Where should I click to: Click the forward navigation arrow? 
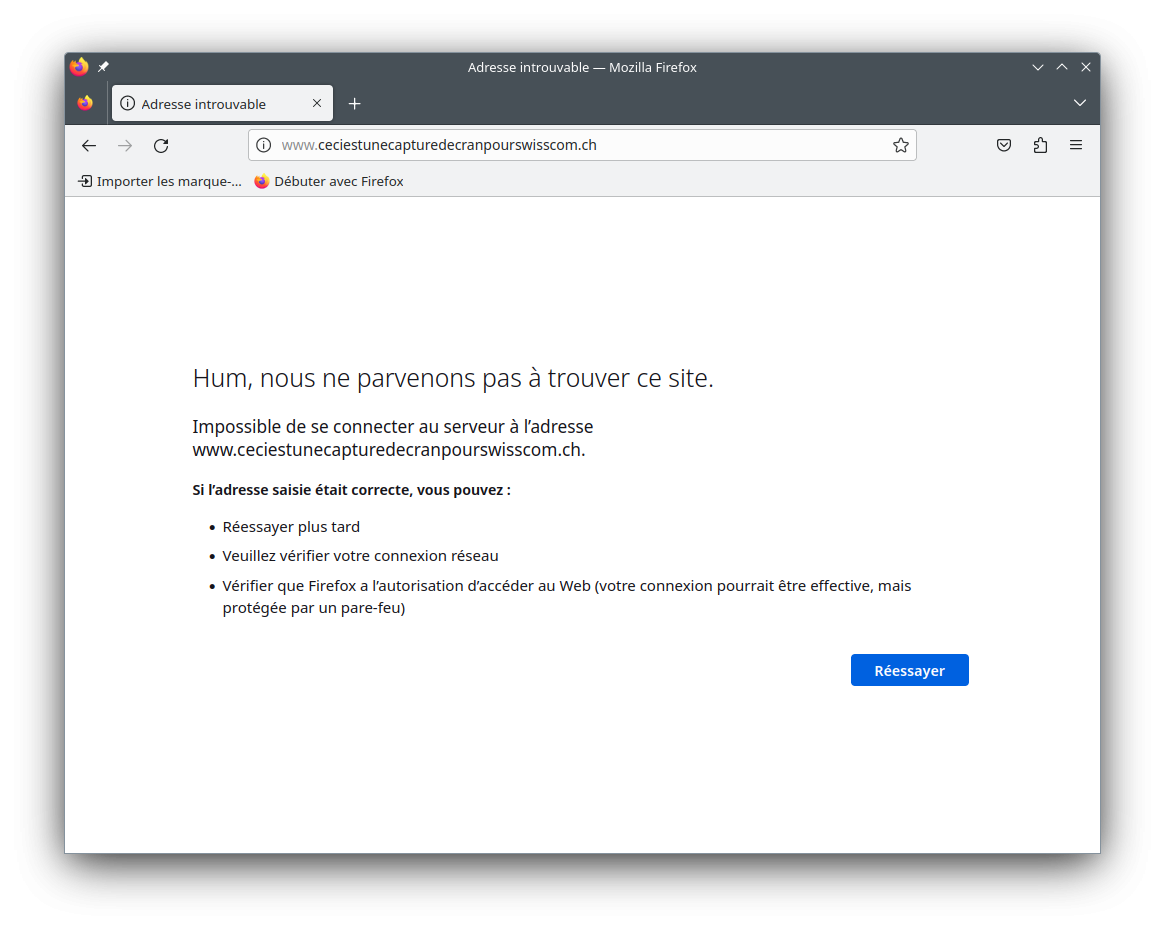pos(125,146)
